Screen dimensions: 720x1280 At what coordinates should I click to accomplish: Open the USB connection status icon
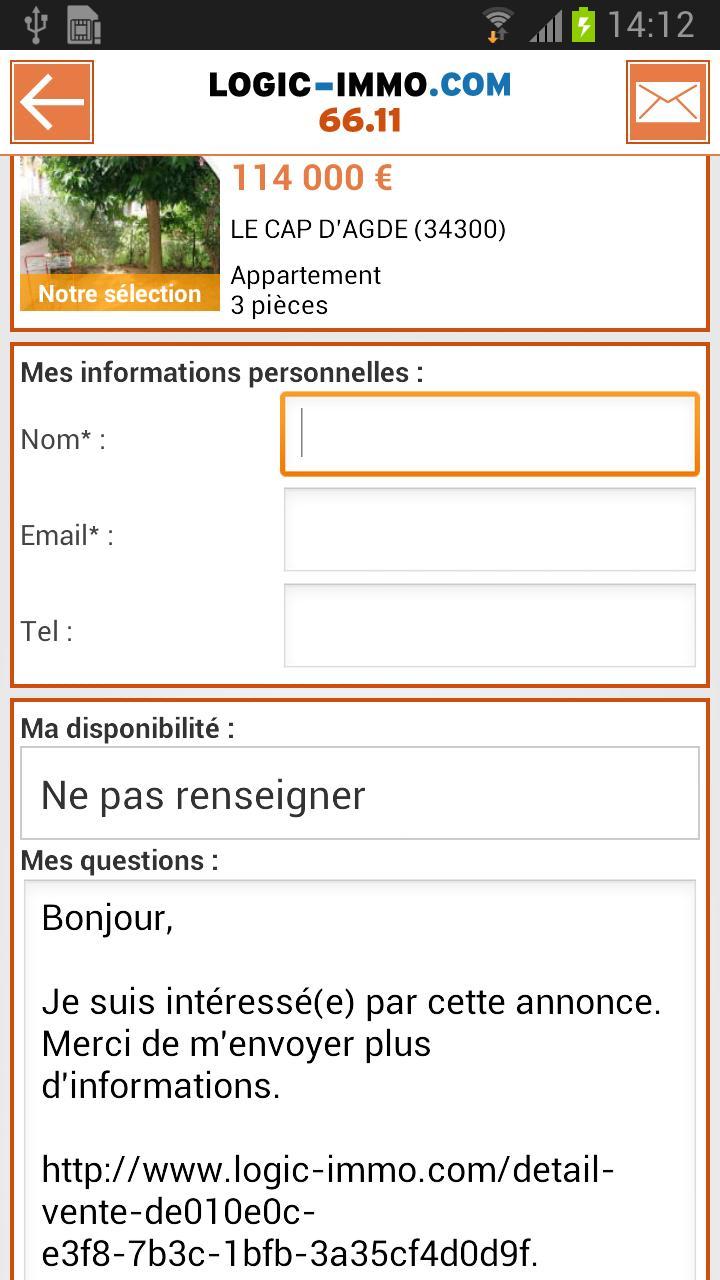pos(36,24)
